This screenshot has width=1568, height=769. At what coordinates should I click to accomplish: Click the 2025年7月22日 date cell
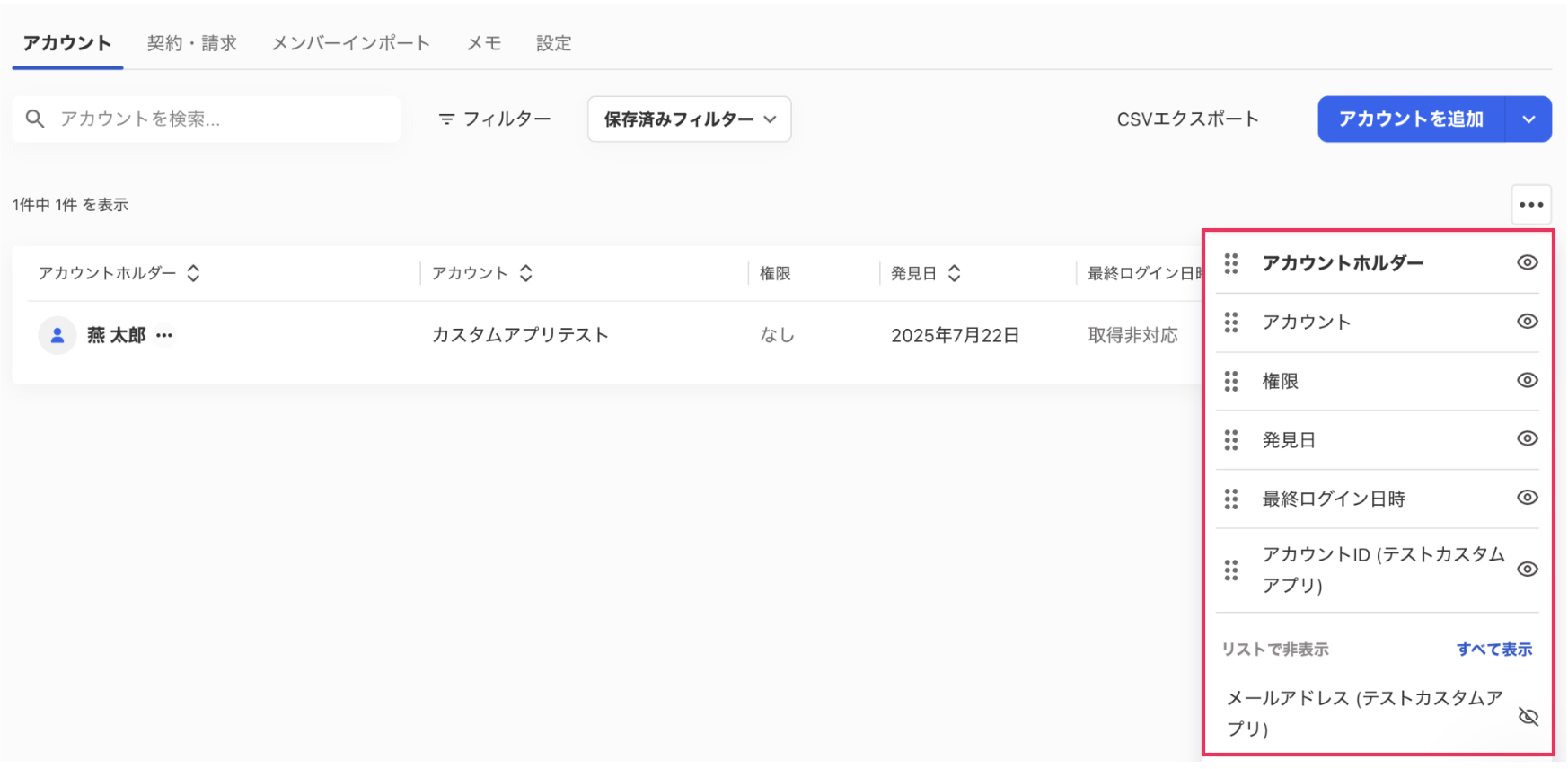[956, 335]
